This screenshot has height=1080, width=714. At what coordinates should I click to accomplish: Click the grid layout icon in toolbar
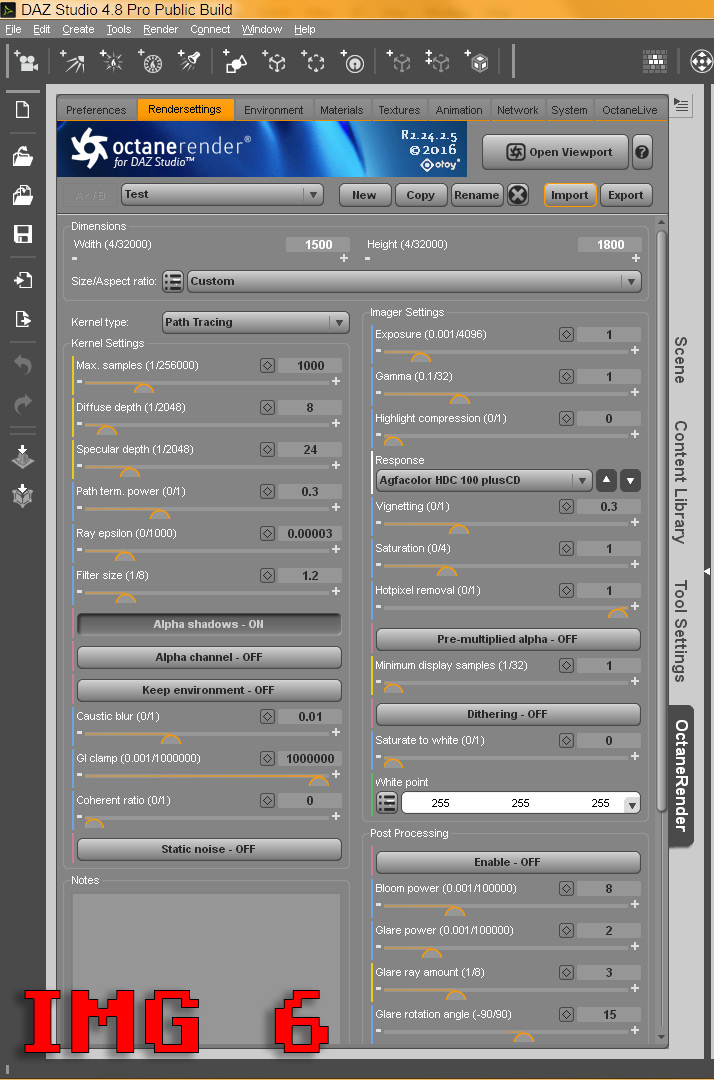[655, 61]
